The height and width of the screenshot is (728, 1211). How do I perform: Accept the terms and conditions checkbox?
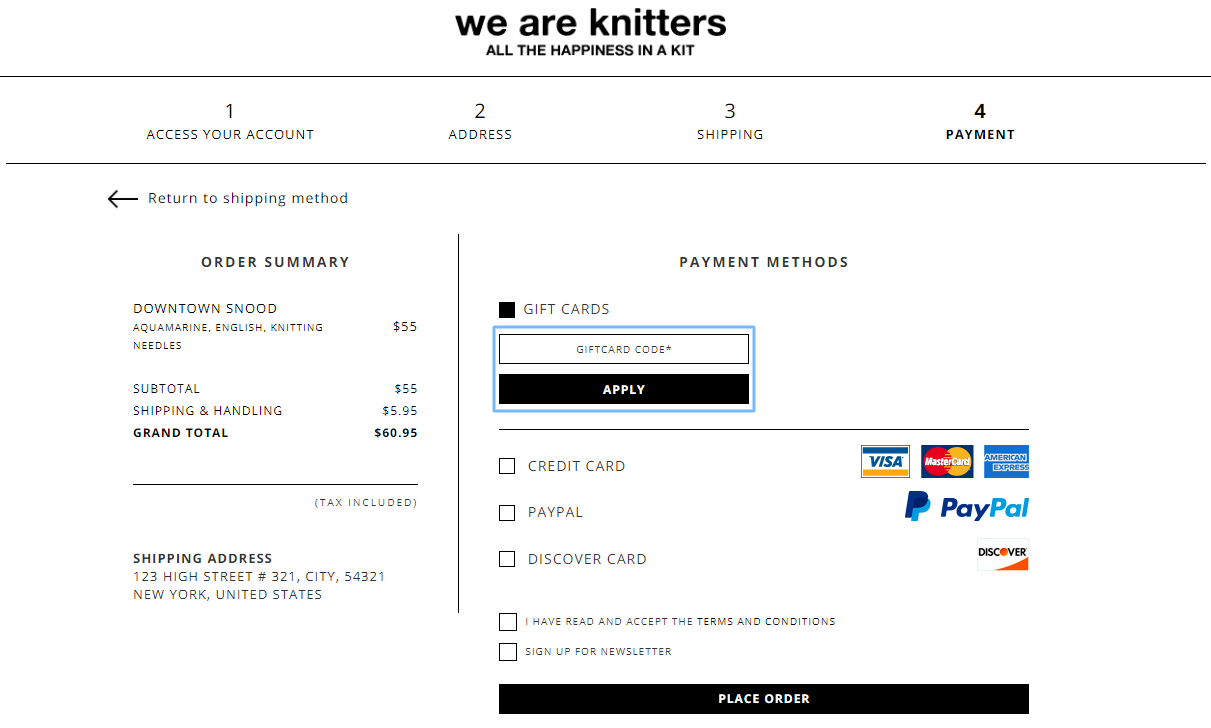508,622
